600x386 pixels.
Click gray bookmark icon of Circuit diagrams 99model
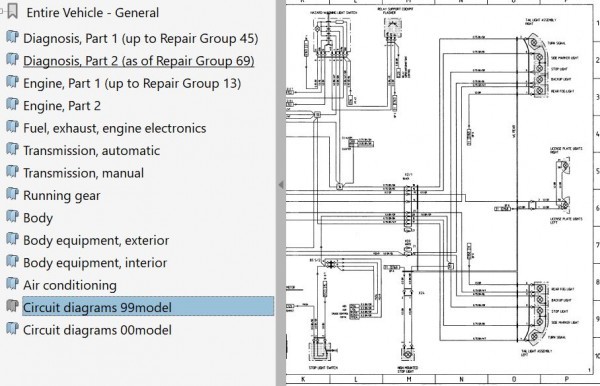12,306
